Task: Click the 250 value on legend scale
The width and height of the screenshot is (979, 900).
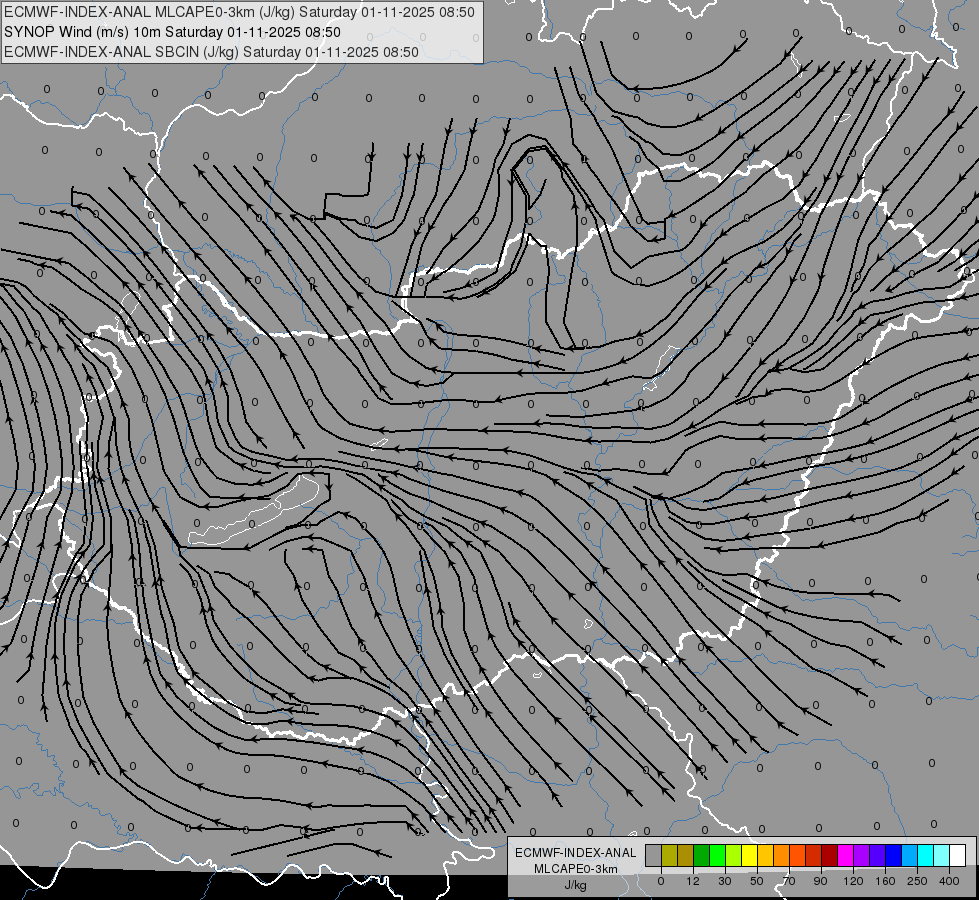Action: tap(917, 881)
